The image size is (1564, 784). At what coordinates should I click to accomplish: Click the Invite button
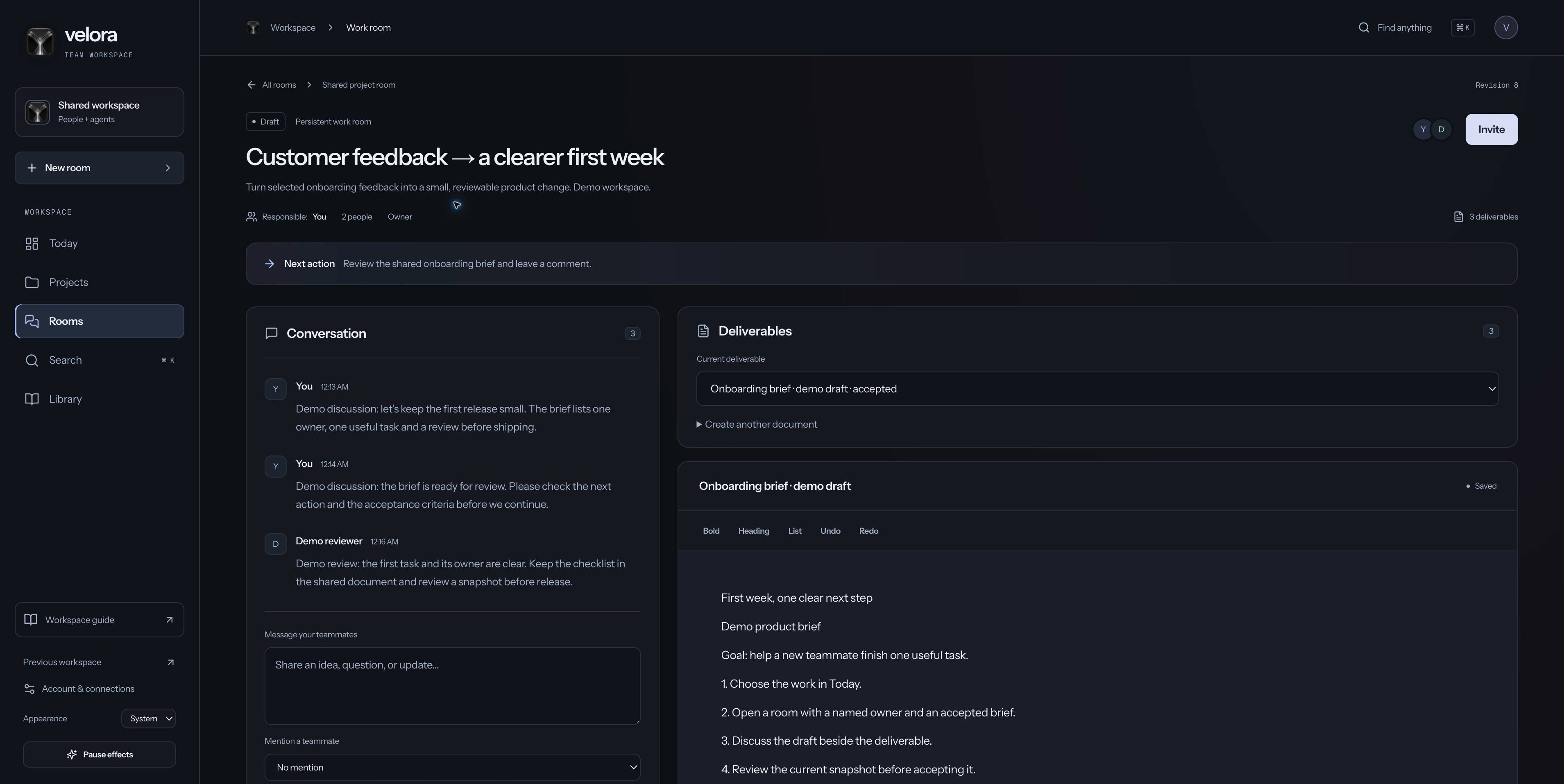[1491, 129]
